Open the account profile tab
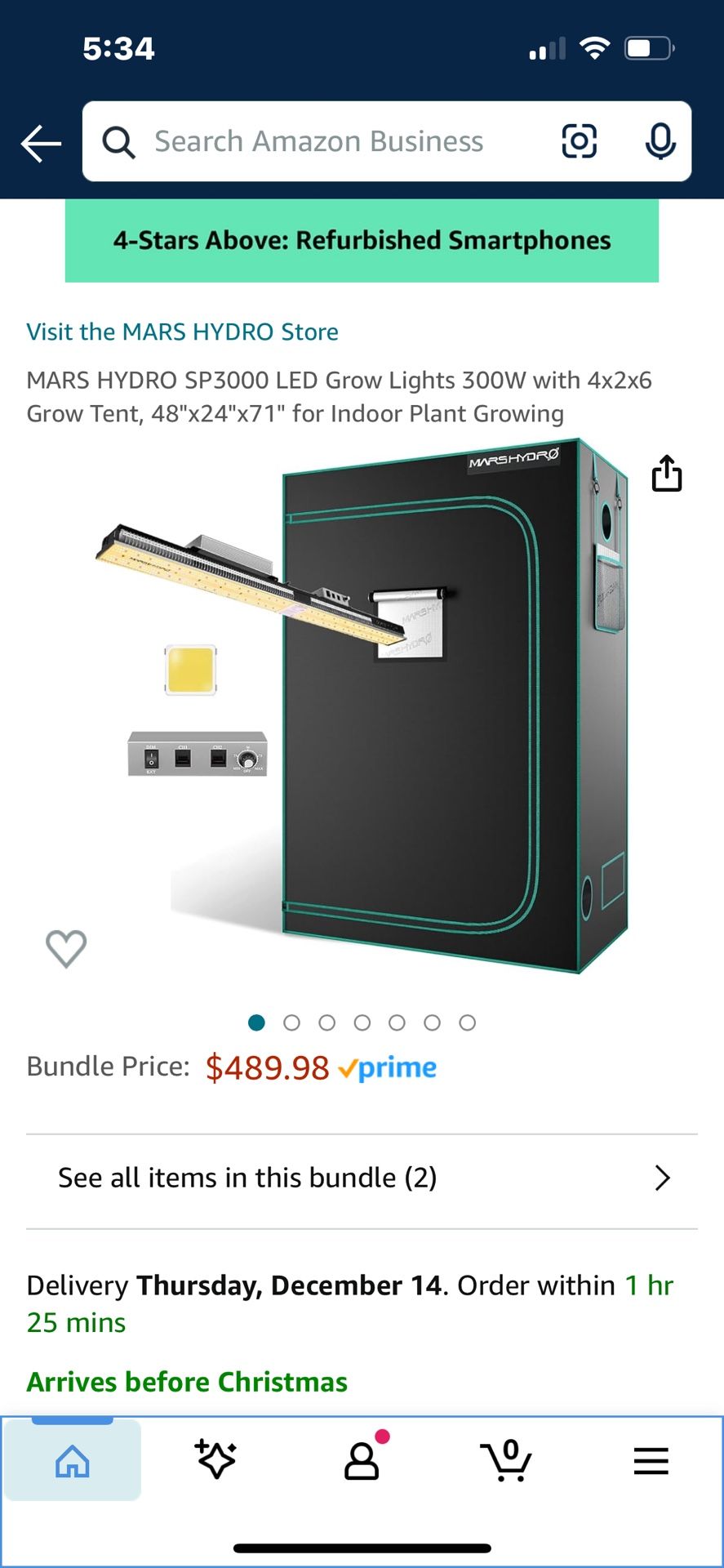This screenshot has height=1568, width=724. pyautogui.click(x=362, y=1461)
